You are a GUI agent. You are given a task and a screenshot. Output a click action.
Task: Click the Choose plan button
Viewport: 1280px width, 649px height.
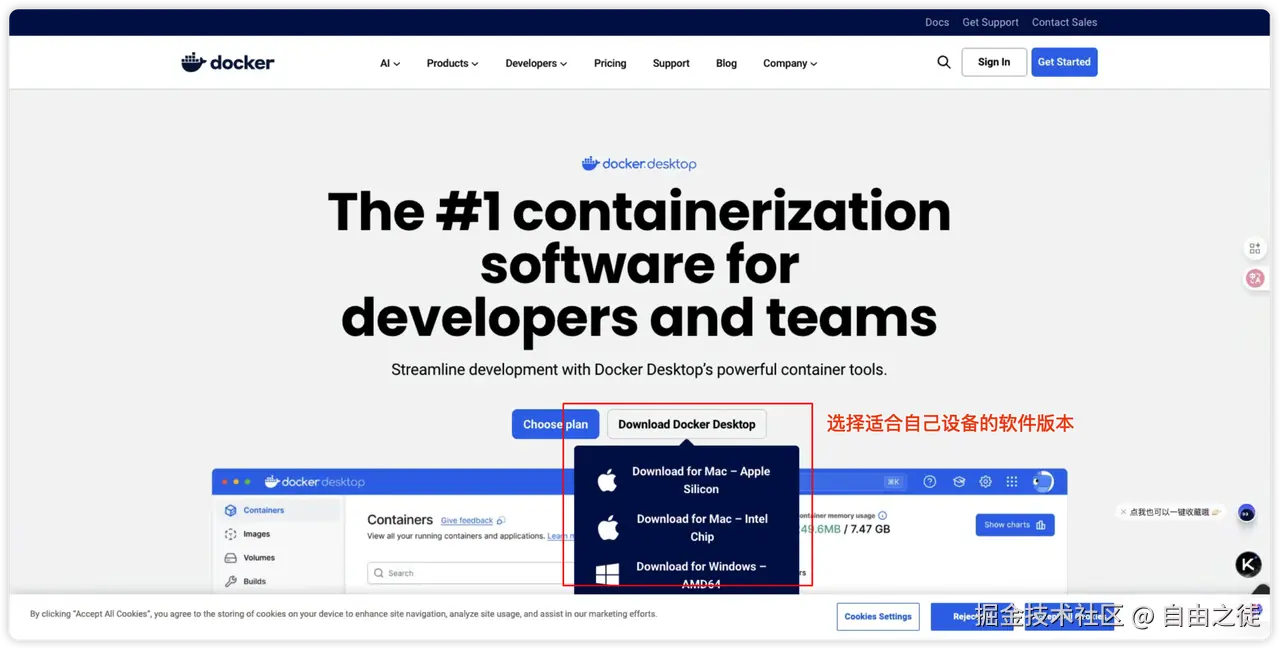[x=555, y=424]
